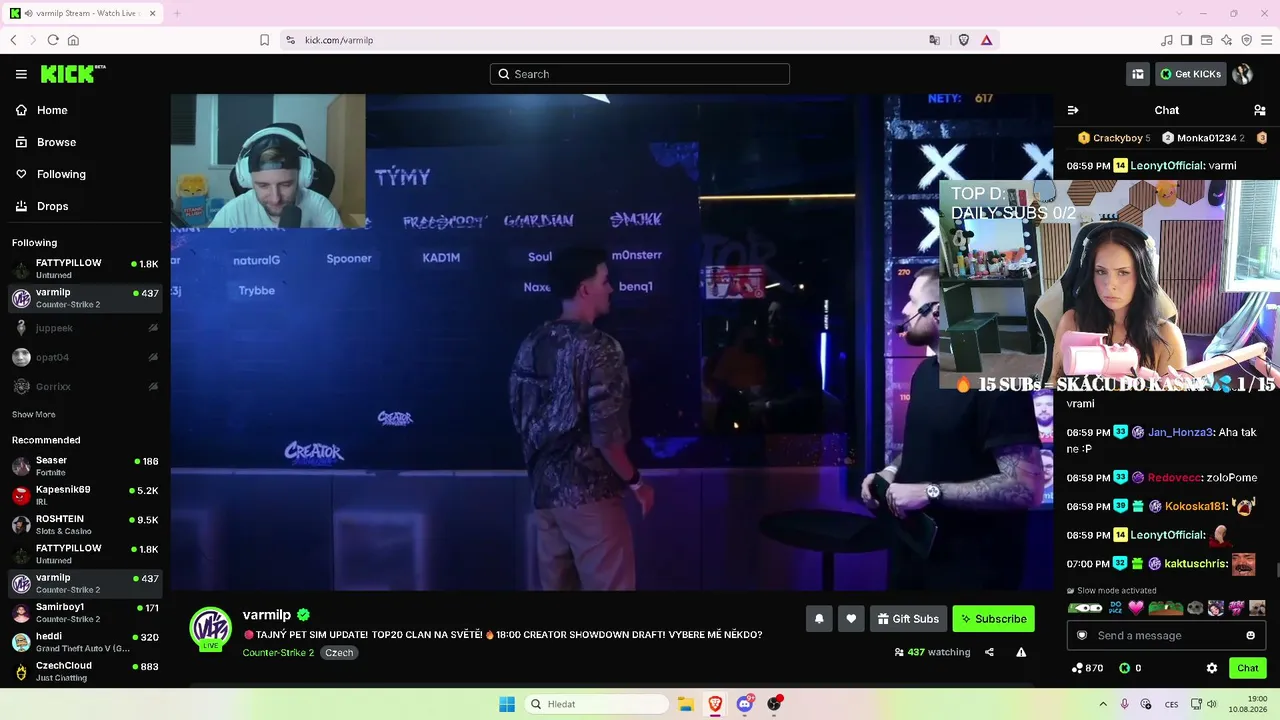Open Windows Start menu
This screenshot has height=720, width=1280.
pyautogui.click(x=507, y=704)
